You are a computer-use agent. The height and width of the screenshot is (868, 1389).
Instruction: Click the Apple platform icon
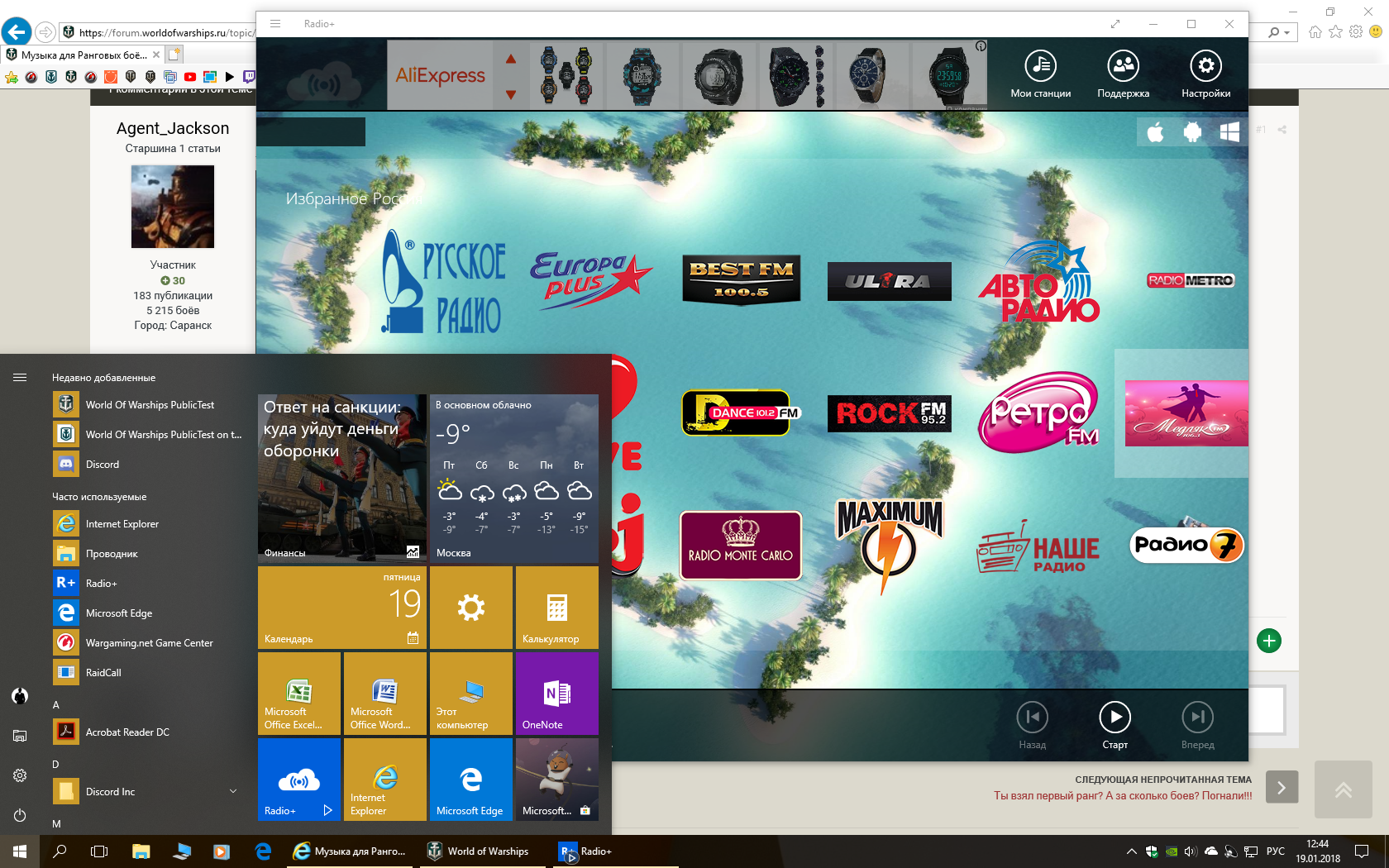pyautogui.click(x=1155, y=132)
